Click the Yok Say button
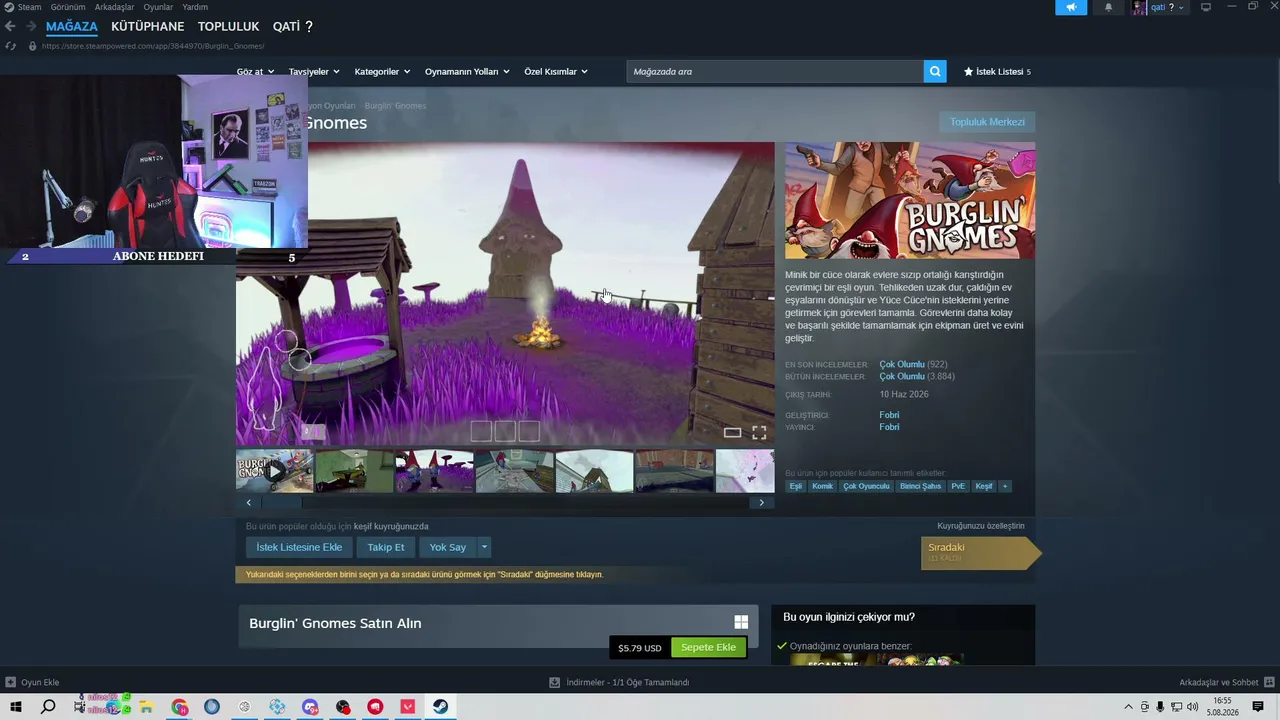The width and height of the screenshot is (1280, 720). [x=448, y=547]
